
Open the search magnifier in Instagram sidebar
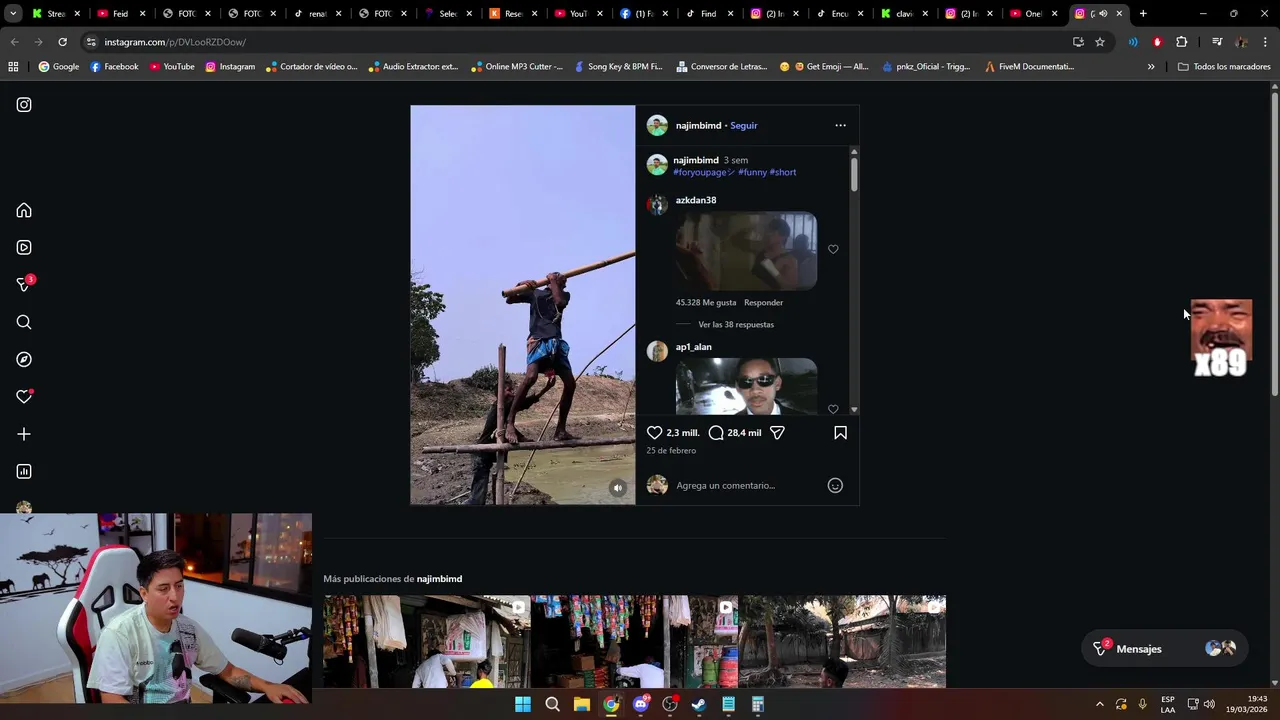24,322
